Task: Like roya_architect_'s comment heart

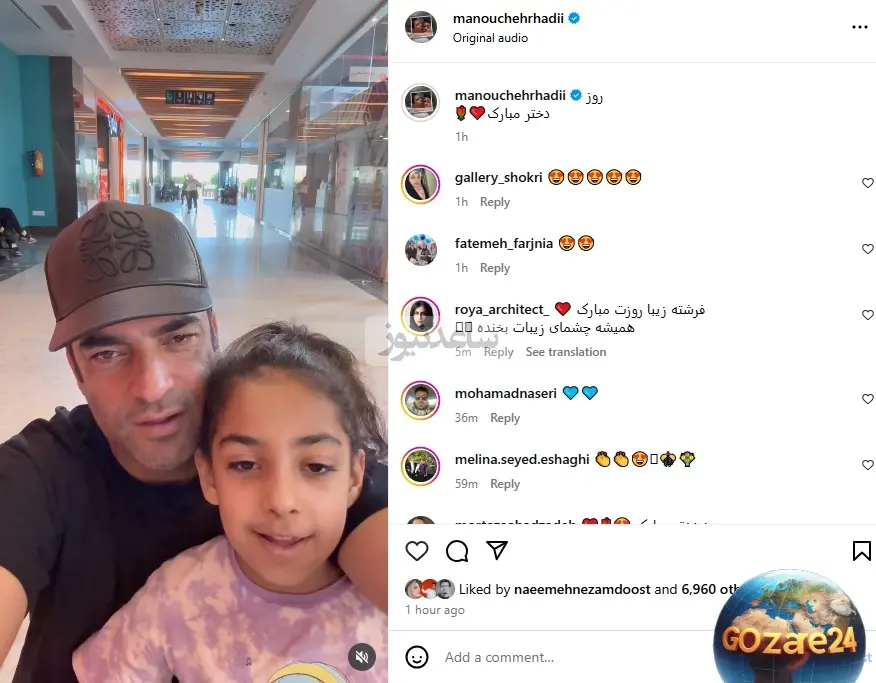Action: [868, 314]
